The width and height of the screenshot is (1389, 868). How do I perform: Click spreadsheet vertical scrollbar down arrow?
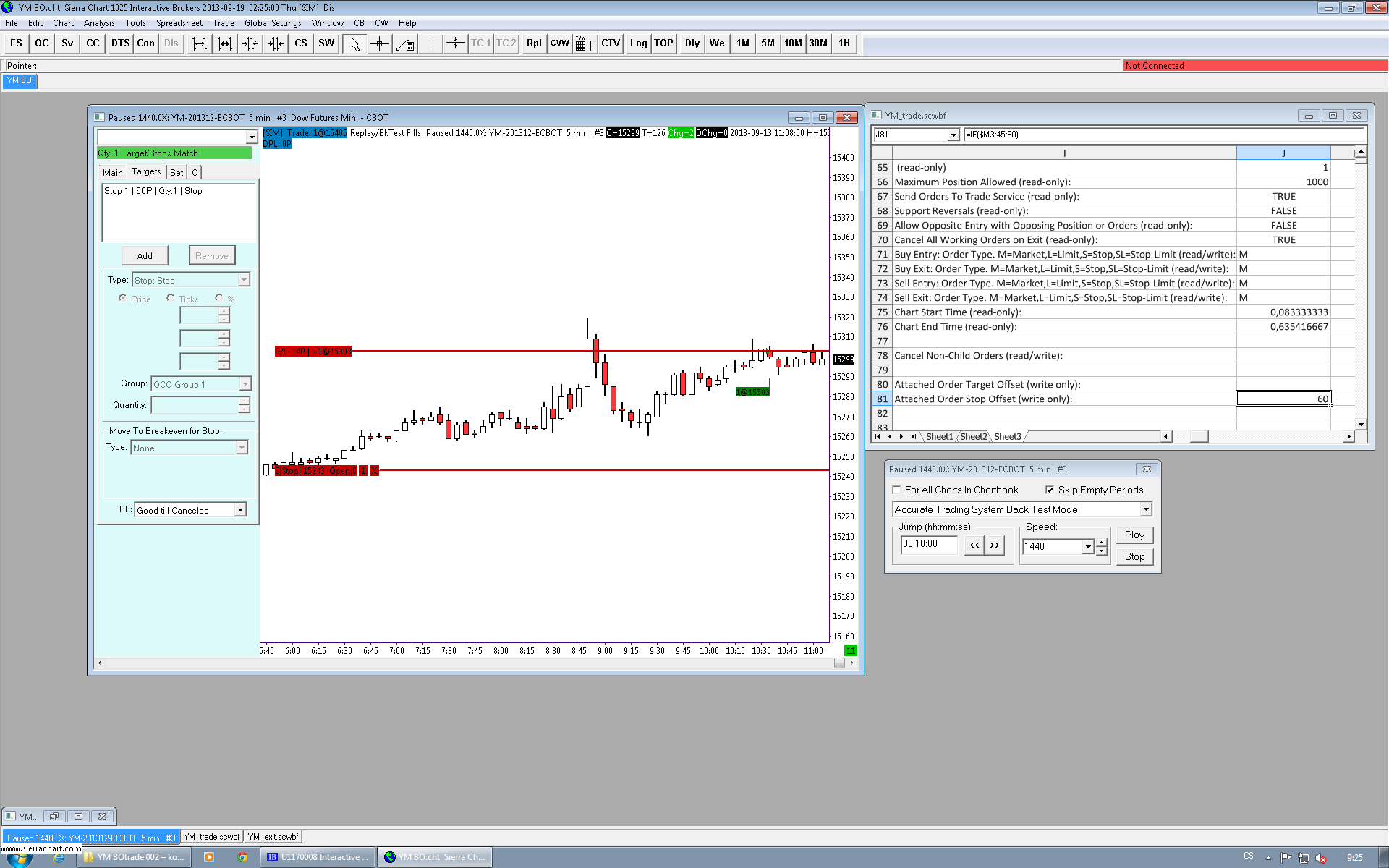pos(1361,425)
